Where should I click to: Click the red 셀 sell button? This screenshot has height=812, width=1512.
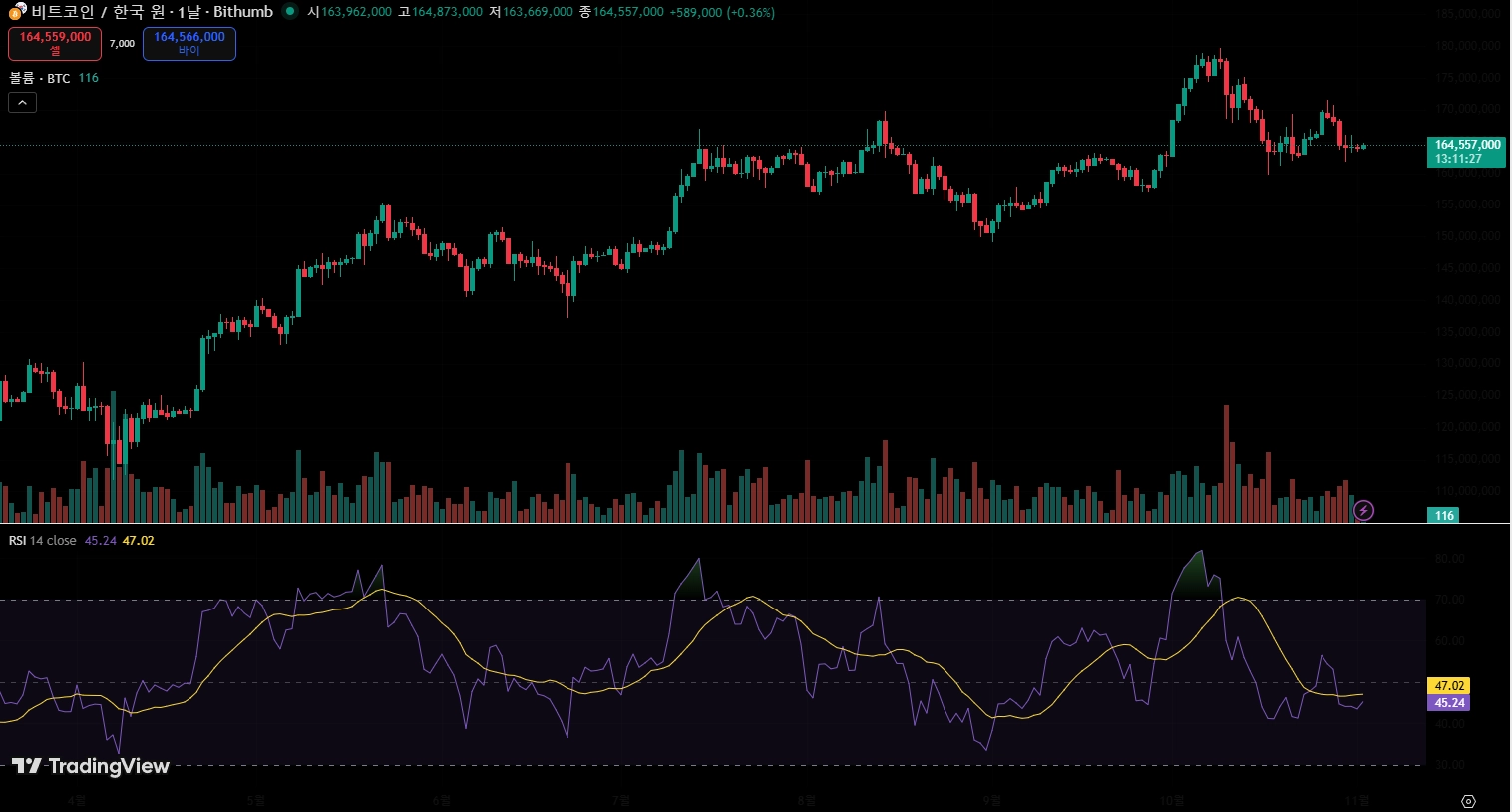tap(55, 44)
